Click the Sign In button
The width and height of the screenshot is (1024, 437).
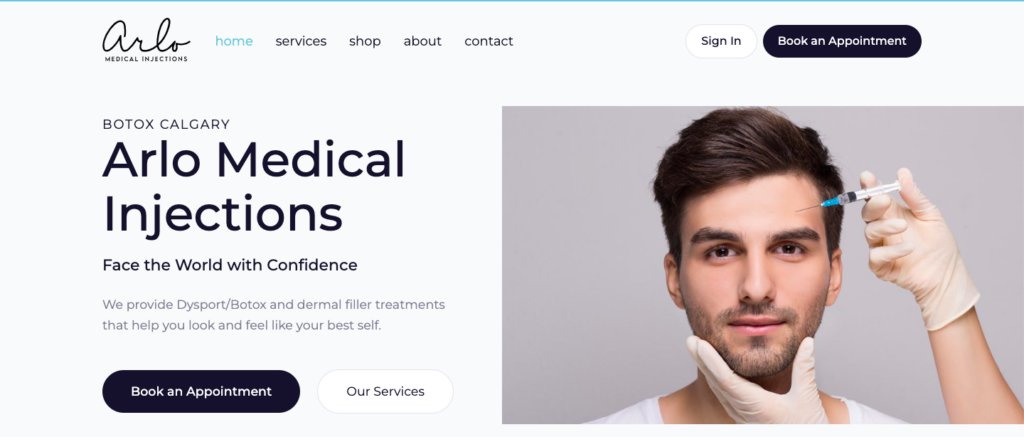pos(721,41)
